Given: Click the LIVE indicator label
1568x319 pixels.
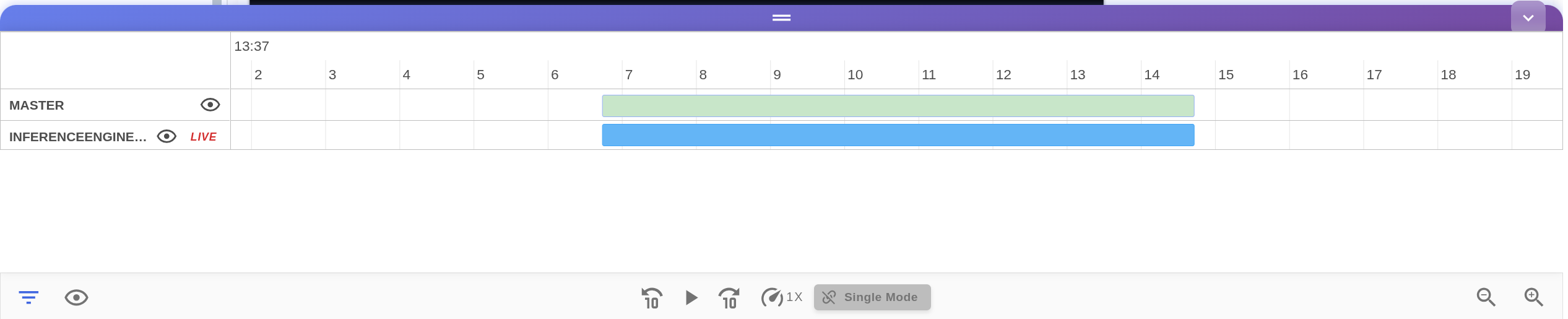Looking at the screenshot, I should (203, 137).
